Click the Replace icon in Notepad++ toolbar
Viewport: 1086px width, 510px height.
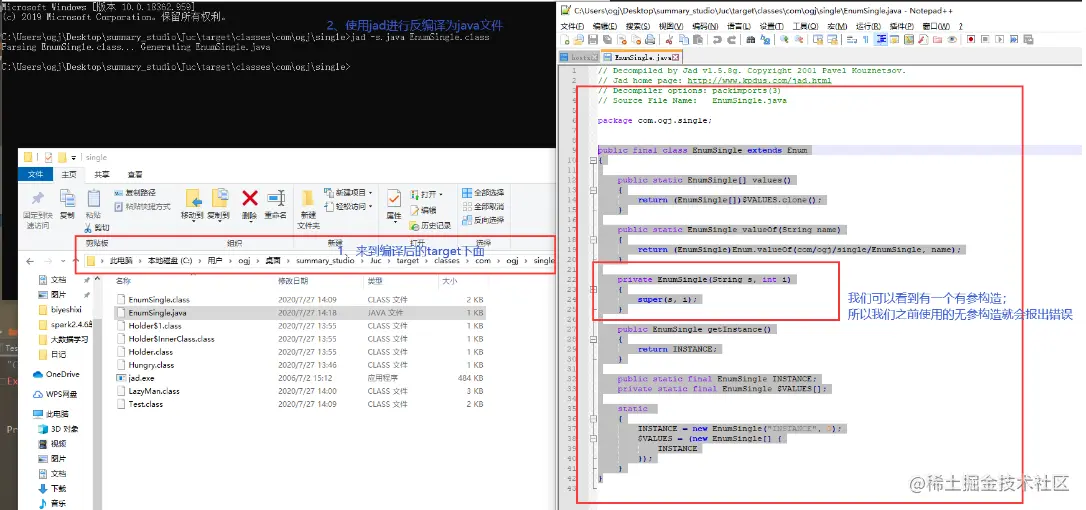point(765,39)
